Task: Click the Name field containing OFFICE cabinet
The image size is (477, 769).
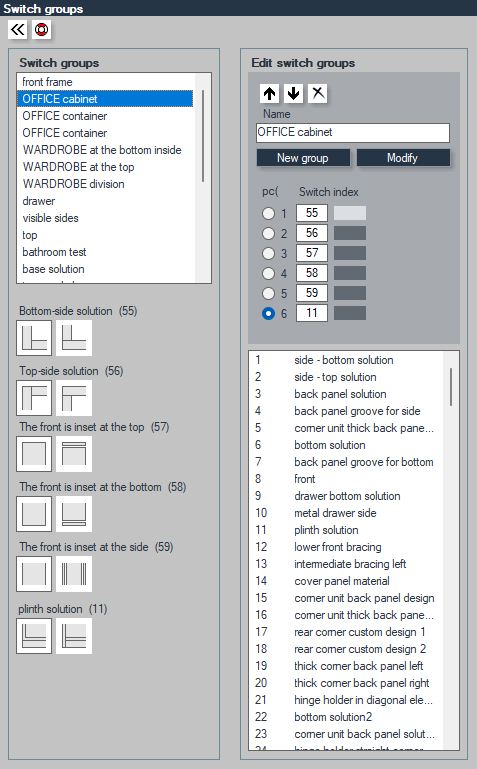Action: tap(353, 132)
